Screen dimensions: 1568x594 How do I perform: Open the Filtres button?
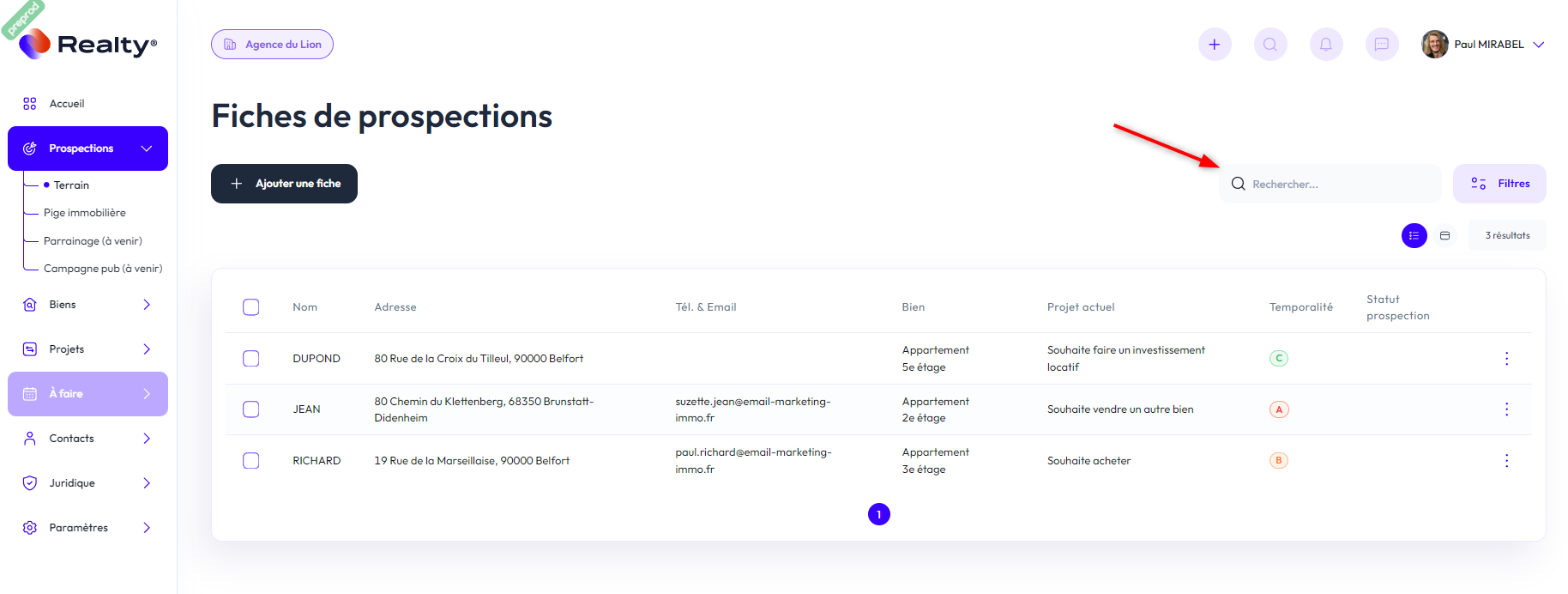[x=1499, y=184]
